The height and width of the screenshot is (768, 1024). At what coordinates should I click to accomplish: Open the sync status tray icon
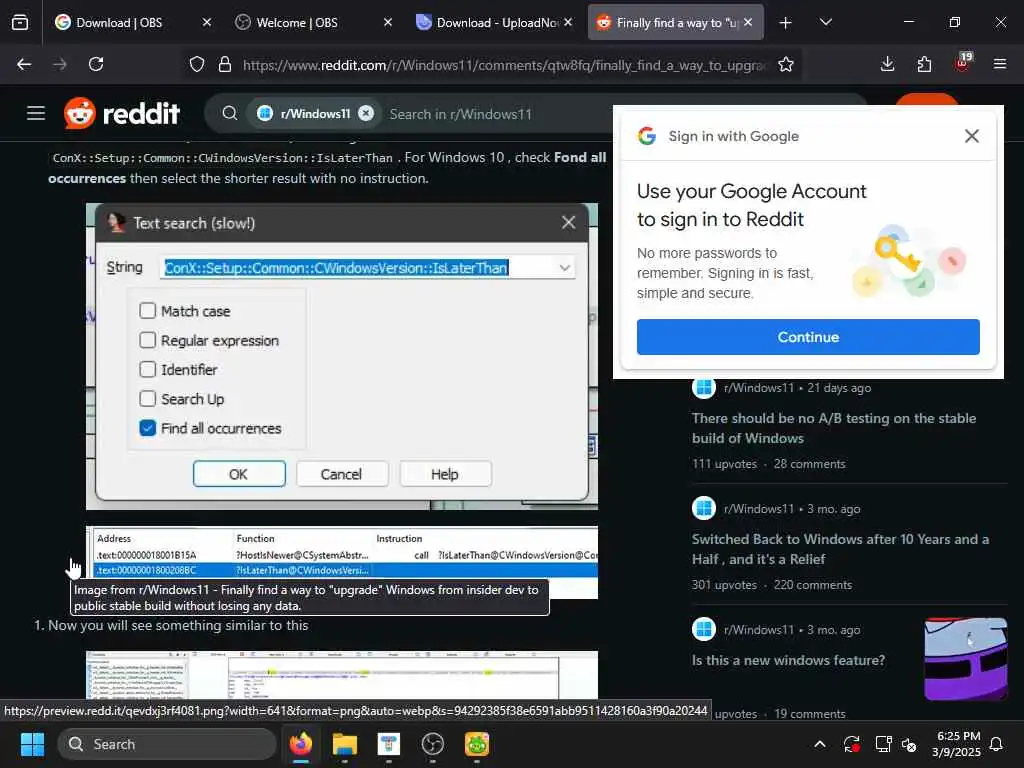(852, 744)
